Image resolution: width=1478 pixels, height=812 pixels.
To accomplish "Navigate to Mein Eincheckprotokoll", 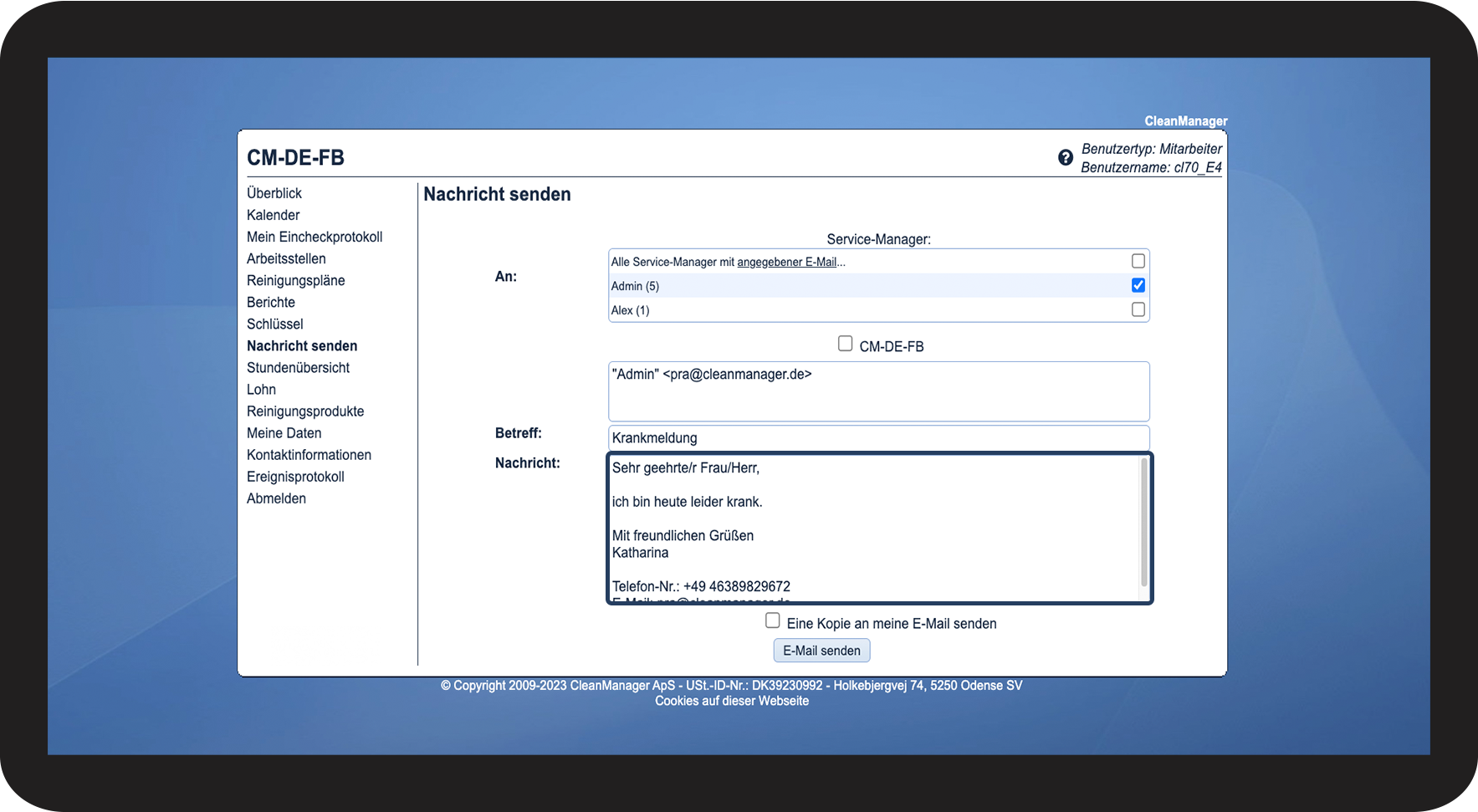I will 314,237.
